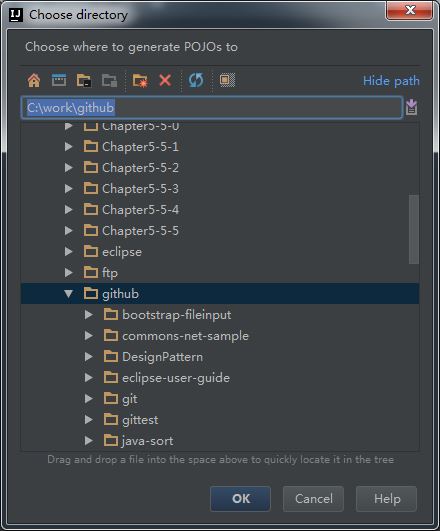Screen dimensions: 440x531
Task: Expand the DesignPattern folder arrow
Action: 89,357
